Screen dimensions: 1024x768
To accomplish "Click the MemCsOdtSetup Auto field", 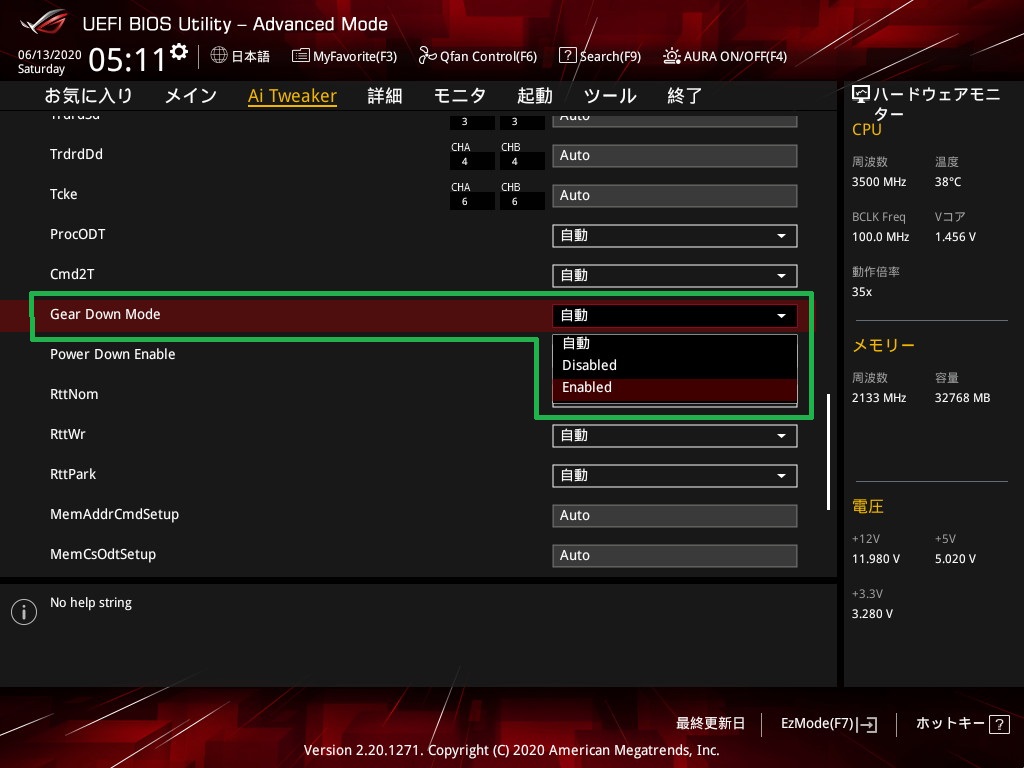I will [675, 555].
